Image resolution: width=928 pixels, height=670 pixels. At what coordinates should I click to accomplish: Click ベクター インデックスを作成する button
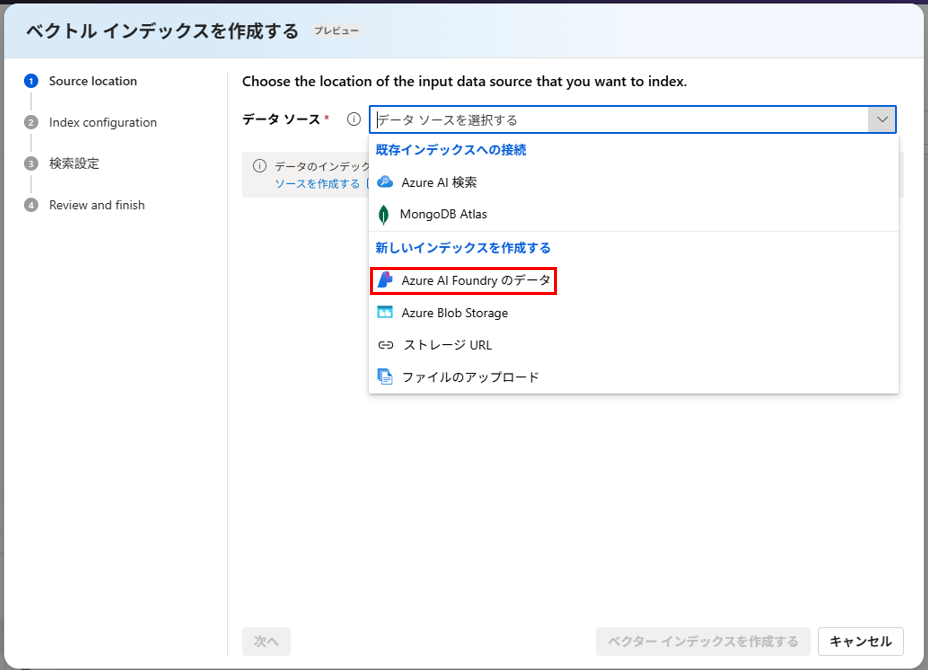tap(703, 642)
